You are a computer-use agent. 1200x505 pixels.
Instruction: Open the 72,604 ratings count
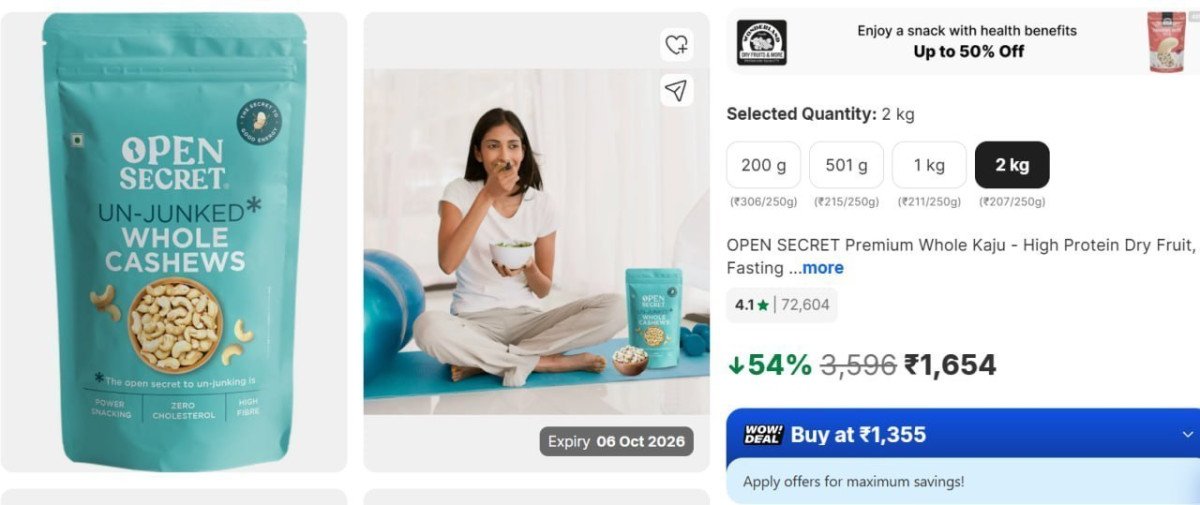(x=805, y=305)
